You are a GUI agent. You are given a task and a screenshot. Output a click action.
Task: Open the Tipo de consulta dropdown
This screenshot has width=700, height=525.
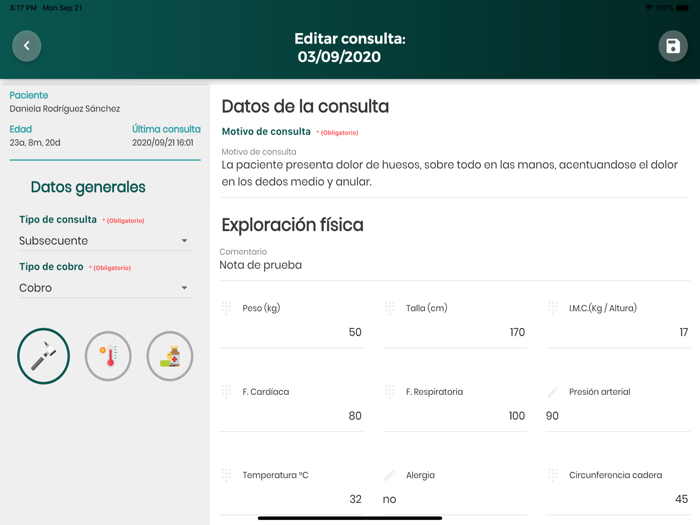click(x=105, y=241)
